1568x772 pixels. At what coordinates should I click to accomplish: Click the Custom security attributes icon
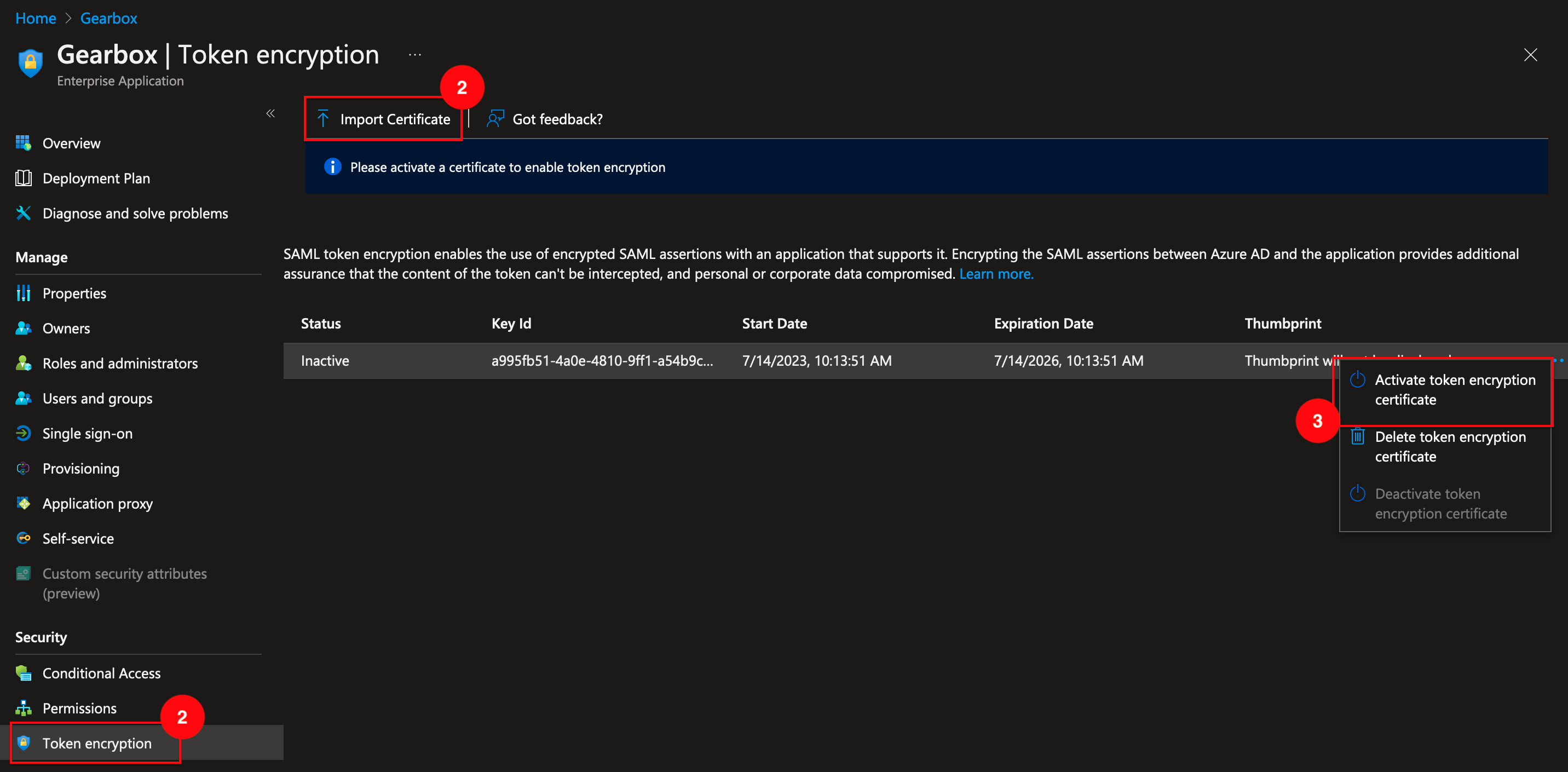[x=23, y=573]
